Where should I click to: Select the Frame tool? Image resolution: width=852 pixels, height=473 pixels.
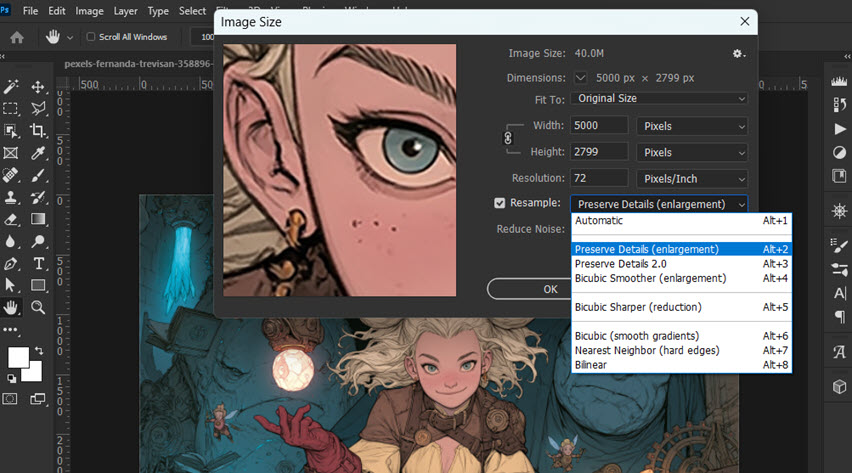tap(11, 153)
